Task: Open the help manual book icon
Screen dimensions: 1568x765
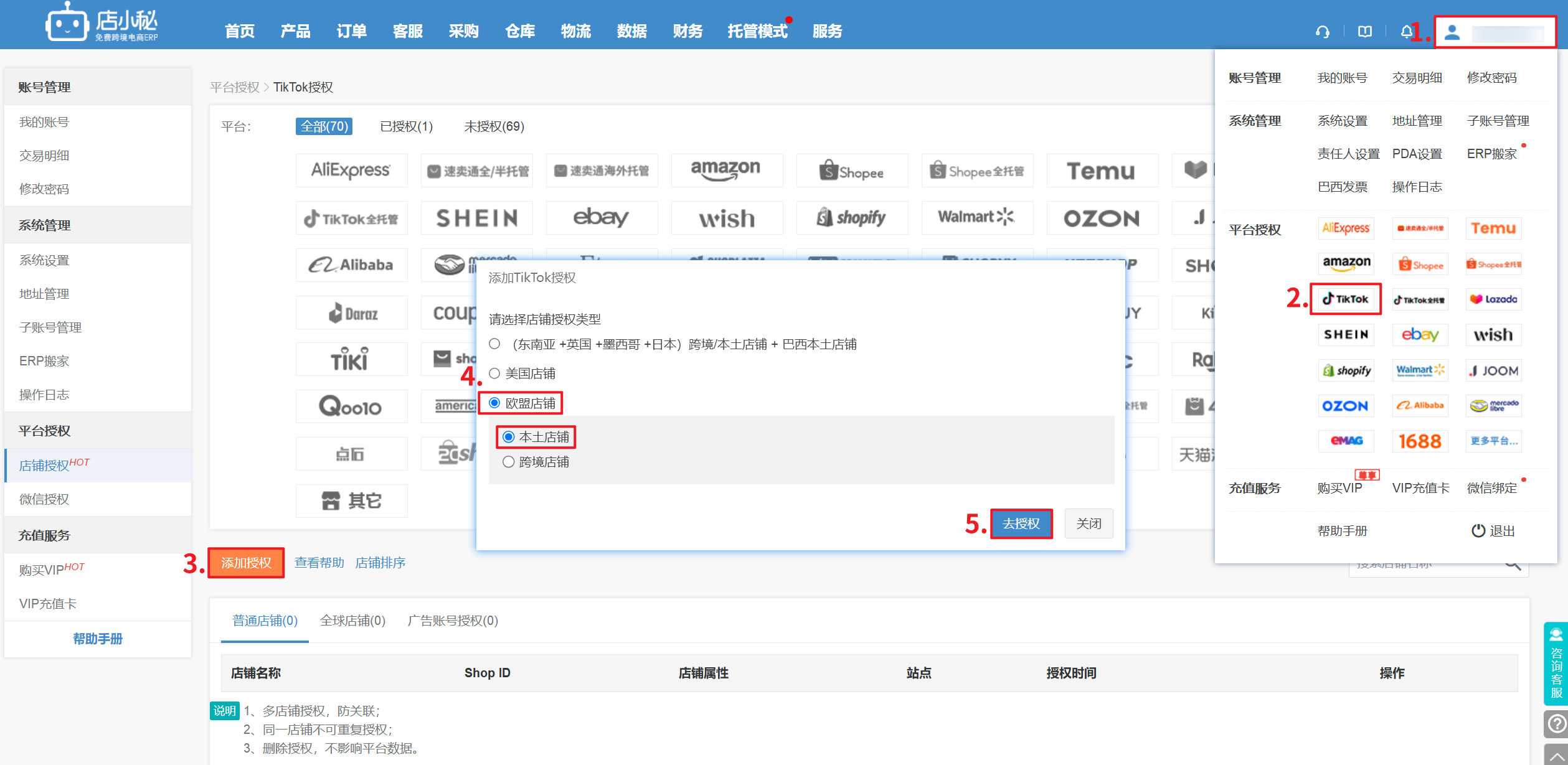Action: (x=1364, y=32)
